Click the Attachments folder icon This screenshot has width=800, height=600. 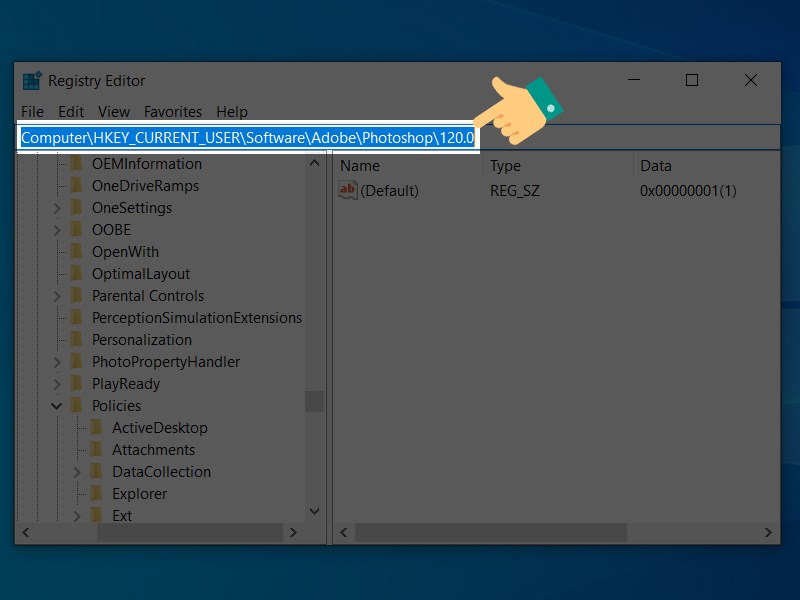pos(96,449)
